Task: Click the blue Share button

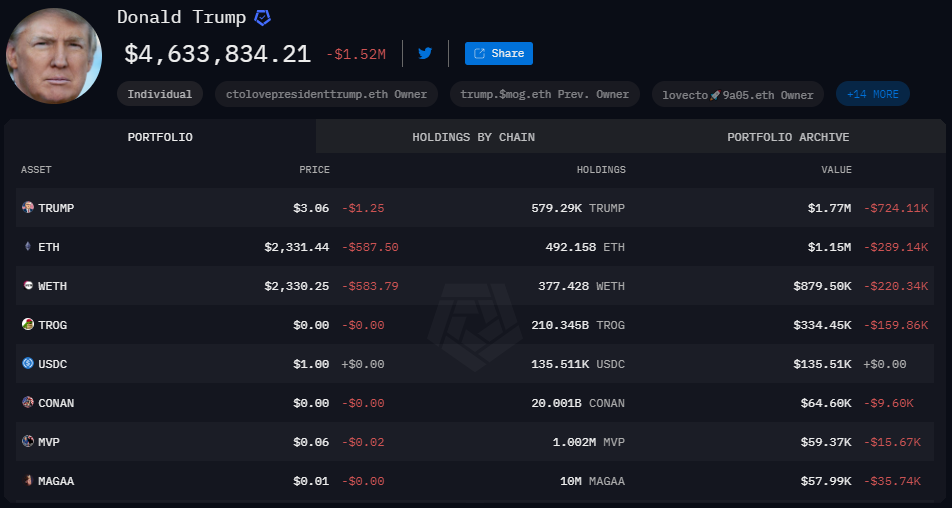Action: pos(498,54)
